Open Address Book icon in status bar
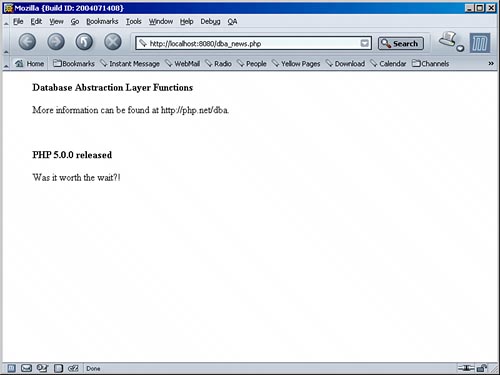The height and width of the screenshot is (375, 500). point(58,368)
